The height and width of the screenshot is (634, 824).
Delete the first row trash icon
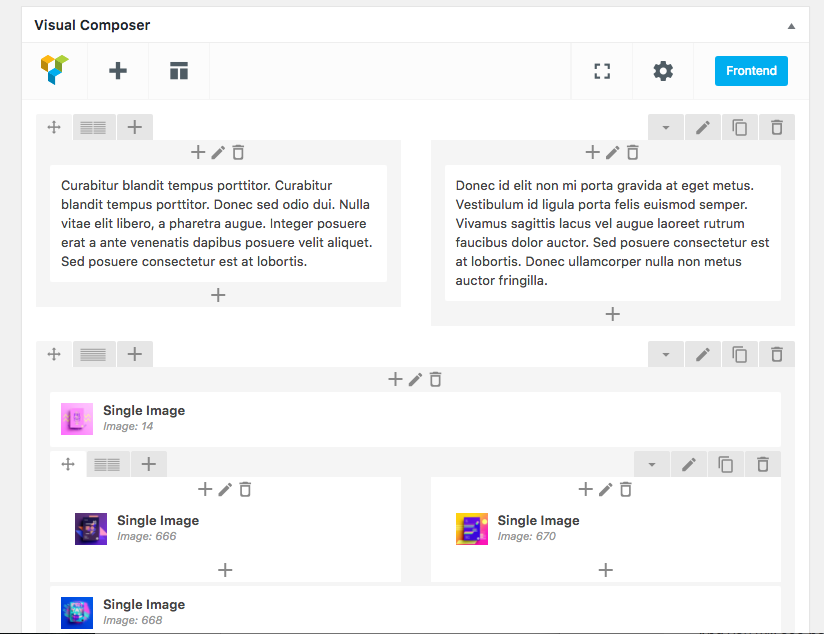pos(777,128)
